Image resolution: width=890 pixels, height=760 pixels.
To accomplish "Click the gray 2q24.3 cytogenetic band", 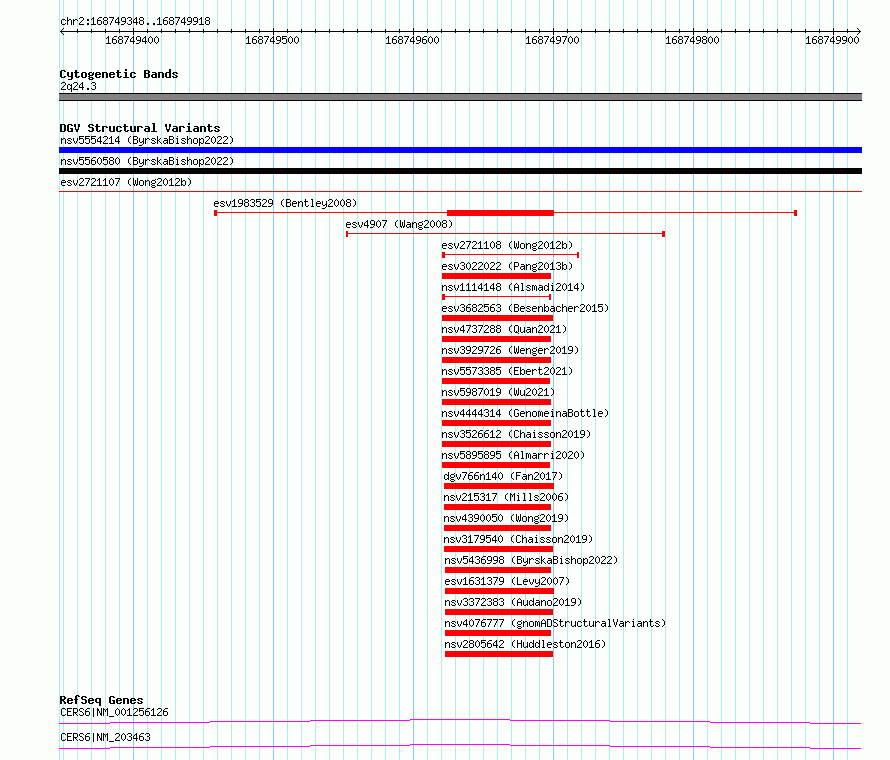I will click(x=460, y=97).
